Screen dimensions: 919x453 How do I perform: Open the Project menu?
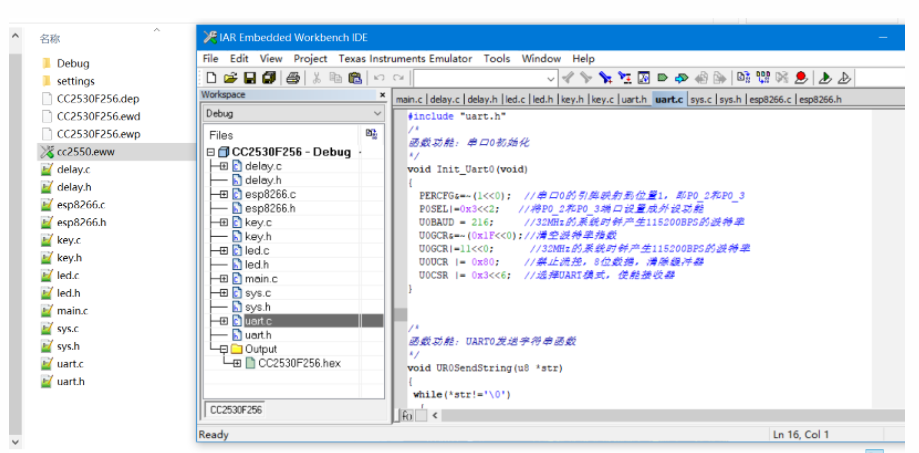pos(311,59)
